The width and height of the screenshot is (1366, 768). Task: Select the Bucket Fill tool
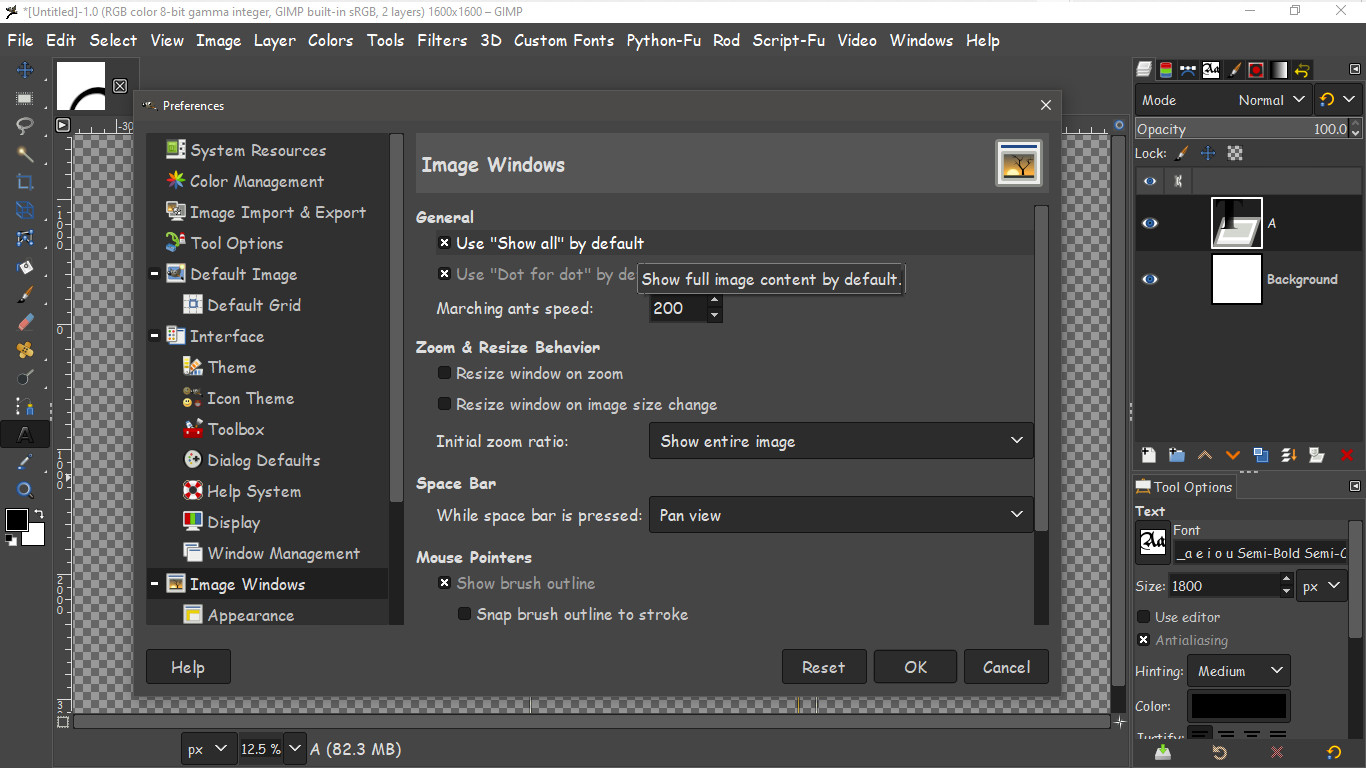click(x=25, y=266)
